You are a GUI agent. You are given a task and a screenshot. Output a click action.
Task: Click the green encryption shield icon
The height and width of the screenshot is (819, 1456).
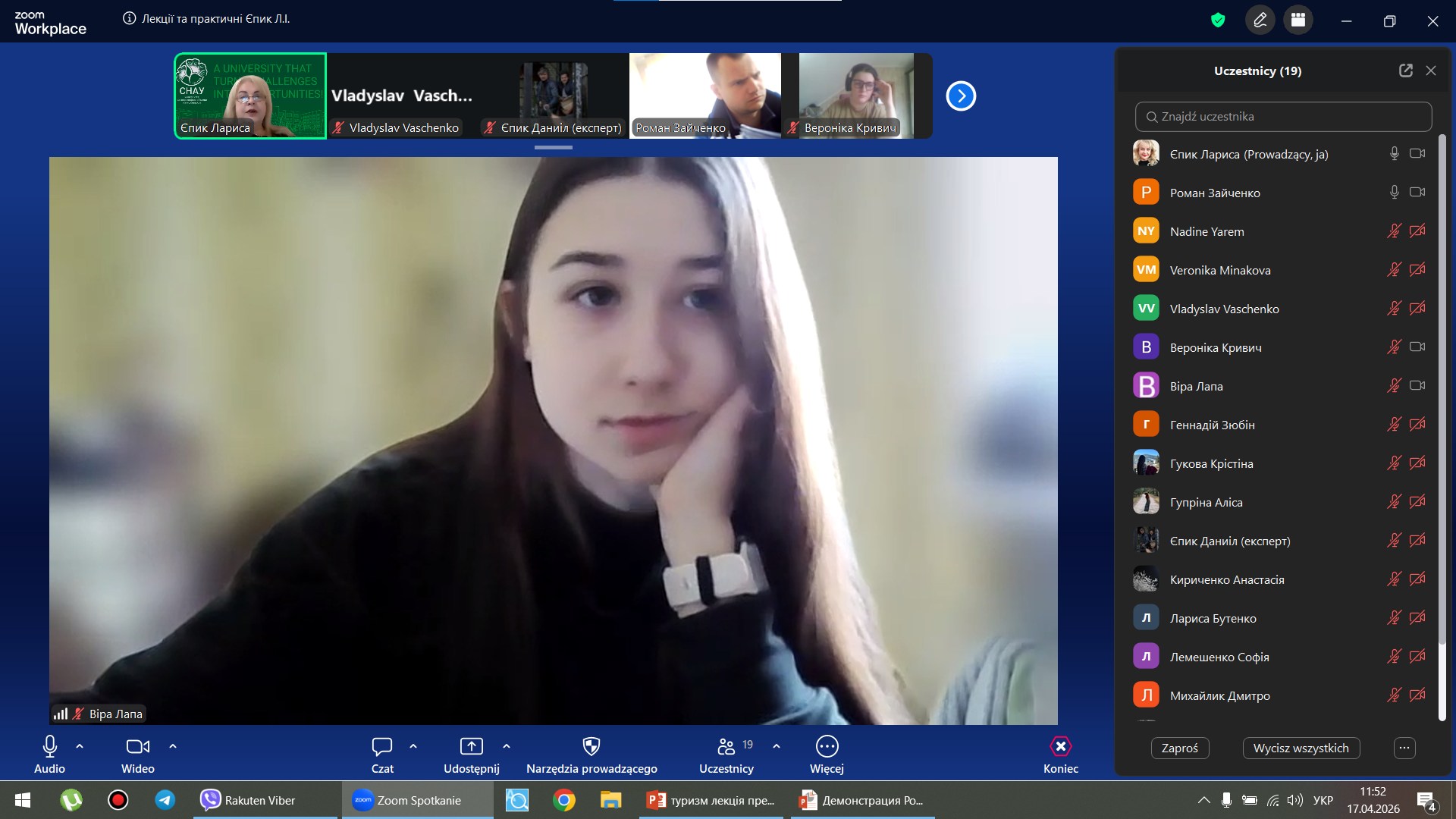[x=1218, y=20]
